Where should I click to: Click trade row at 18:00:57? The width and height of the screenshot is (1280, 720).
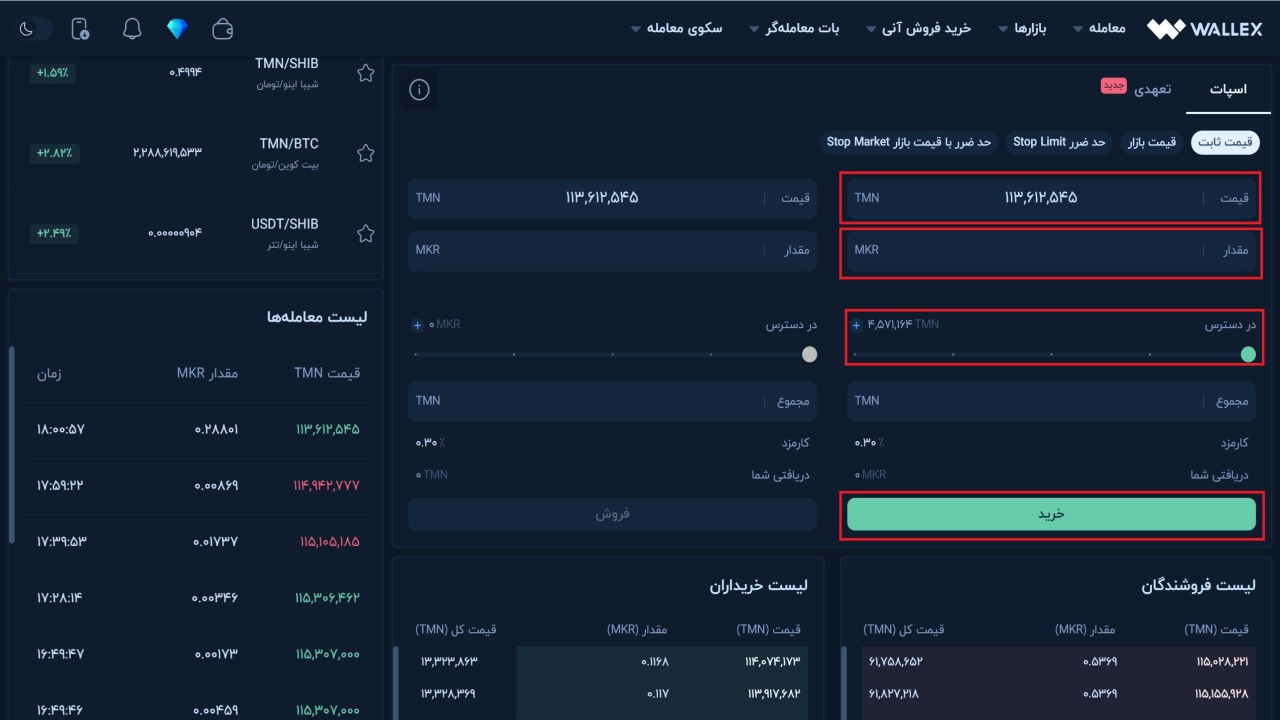point(198,430)
